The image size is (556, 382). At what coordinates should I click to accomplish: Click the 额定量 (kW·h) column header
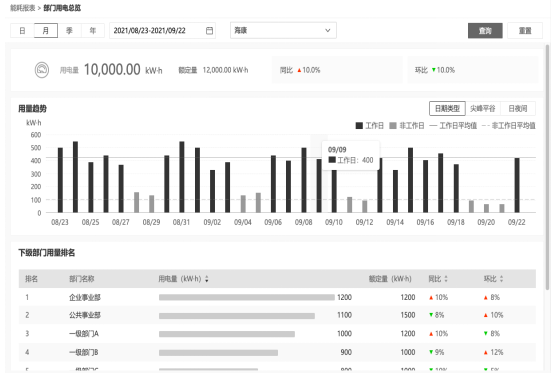(x=390, y=279)
